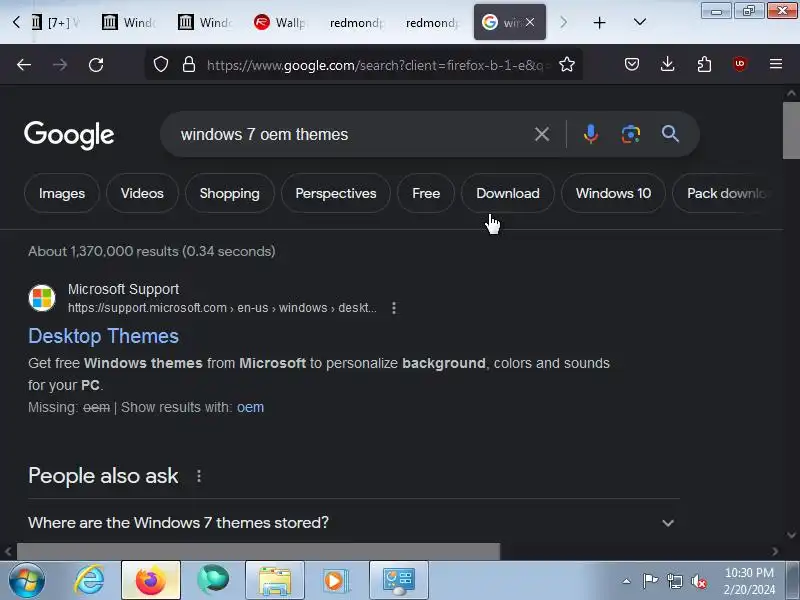Show hidden system tray icons
The image size is (800, 600).
coord(627,581)
